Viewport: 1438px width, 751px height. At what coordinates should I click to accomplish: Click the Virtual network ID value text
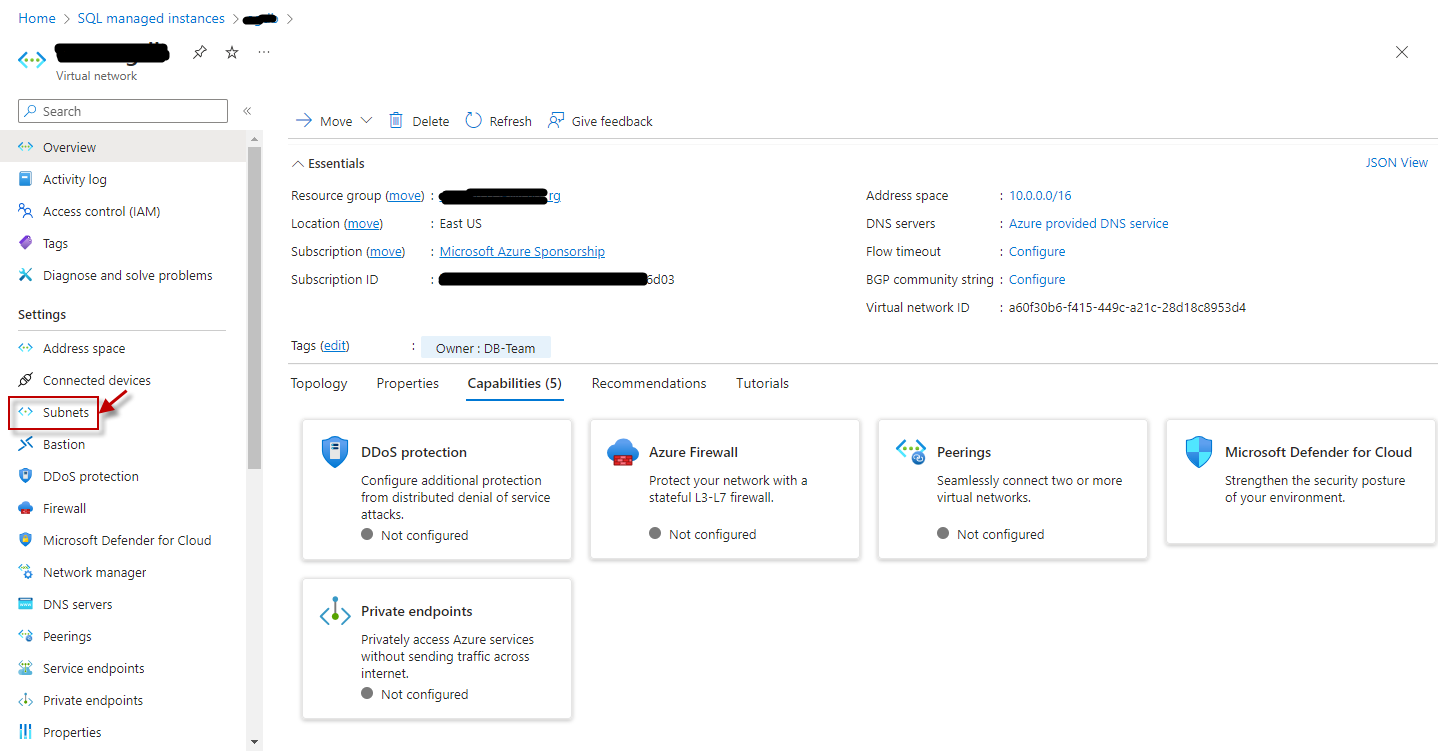tap(1127, 307)
